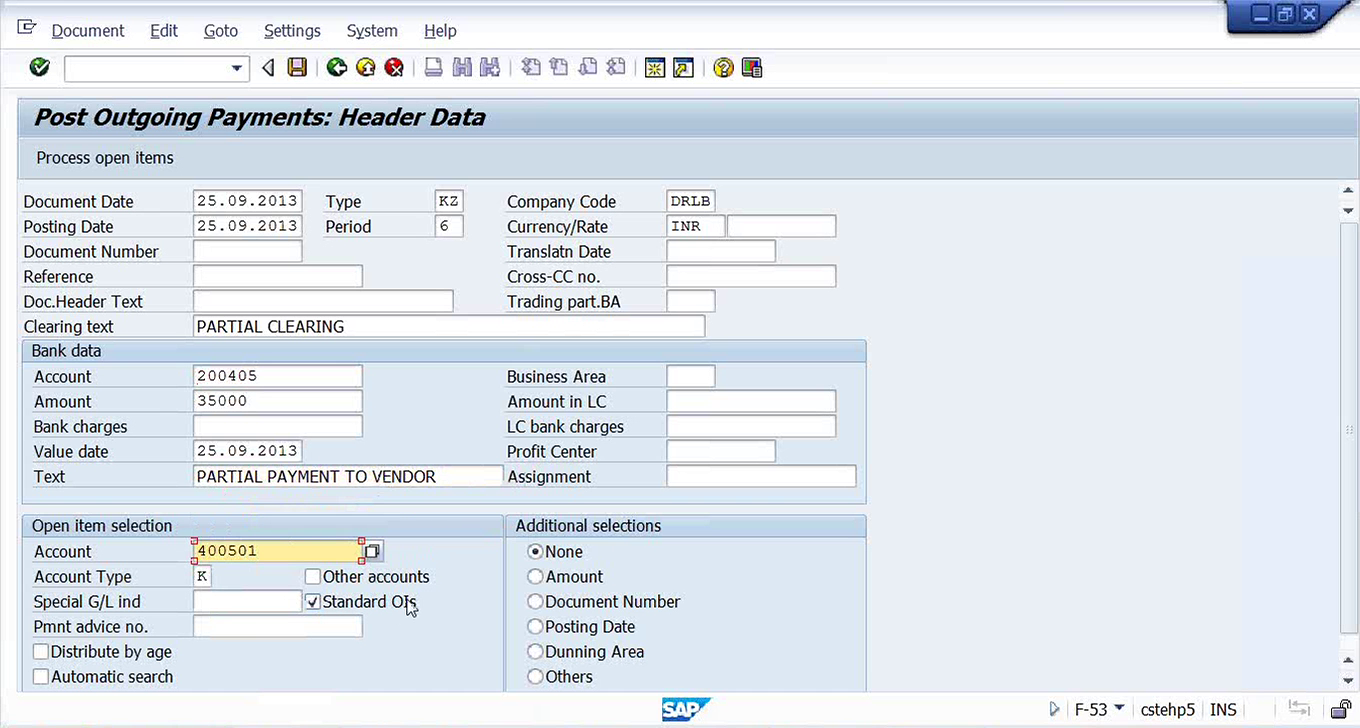Open the Edit menu
Viewport: 1360px width, 728px height.
164,31
